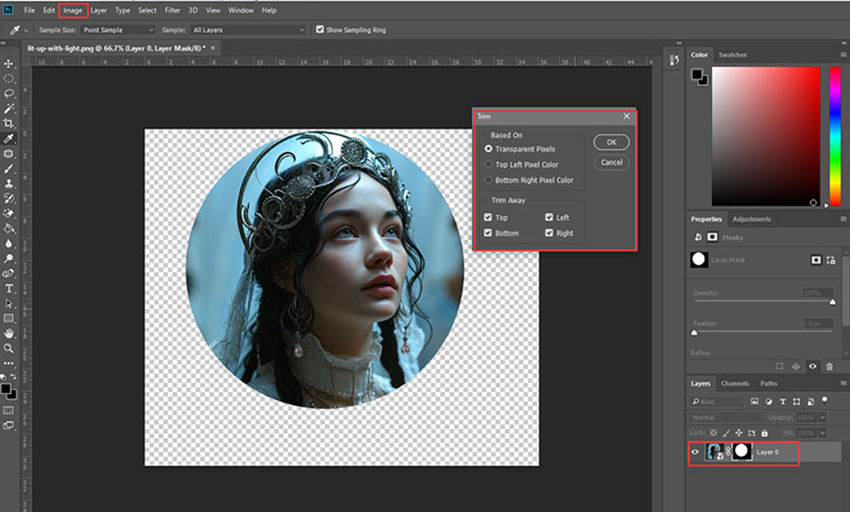This screenshot has width=850, height=512.
Task: Select the Zoom tool
Action: (9, 348)
